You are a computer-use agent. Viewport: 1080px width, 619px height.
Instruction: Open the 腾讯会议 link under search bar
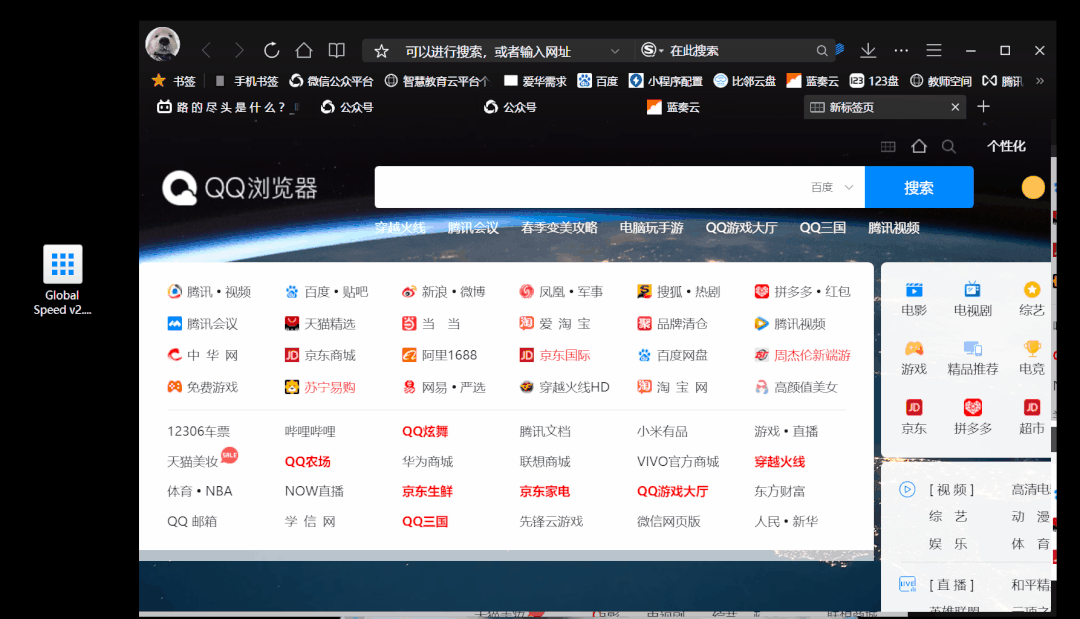tap(473, 228)
